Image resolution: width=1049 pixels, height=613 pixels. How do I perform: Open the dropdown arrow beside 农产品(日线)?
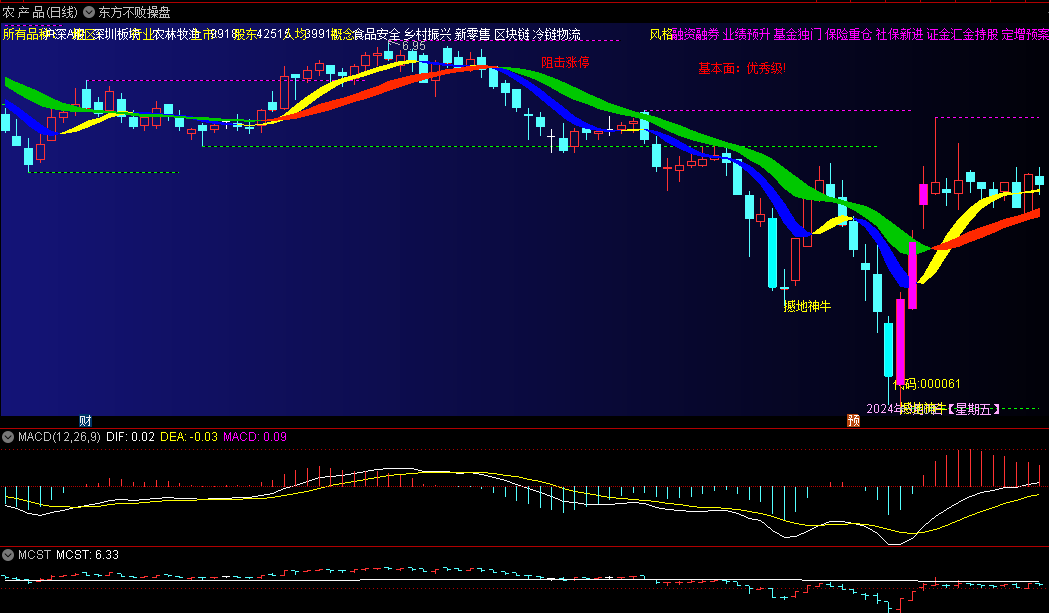(x=89, y=12)
